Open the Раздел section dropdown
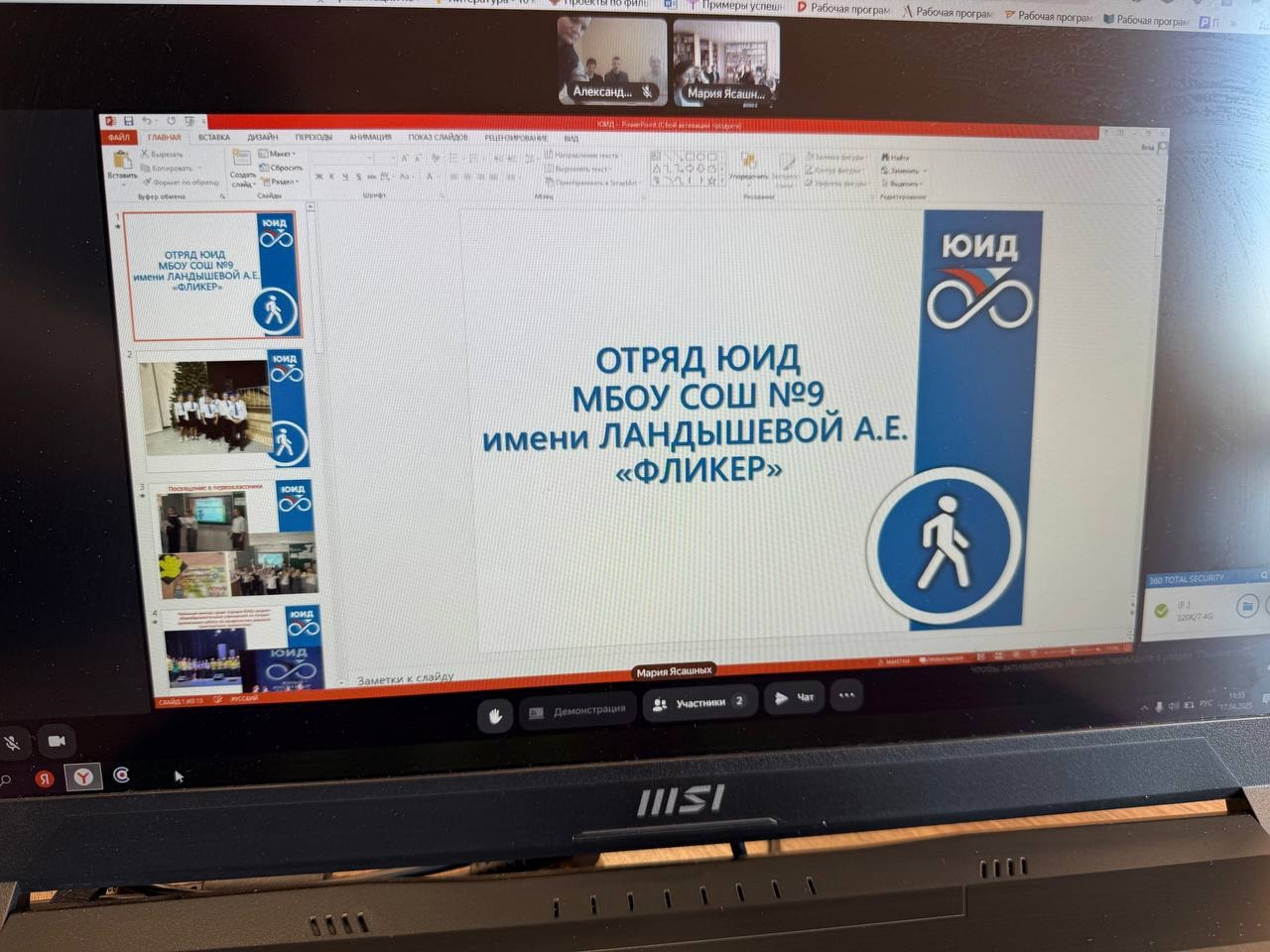1270x952 pixels. 279,181
